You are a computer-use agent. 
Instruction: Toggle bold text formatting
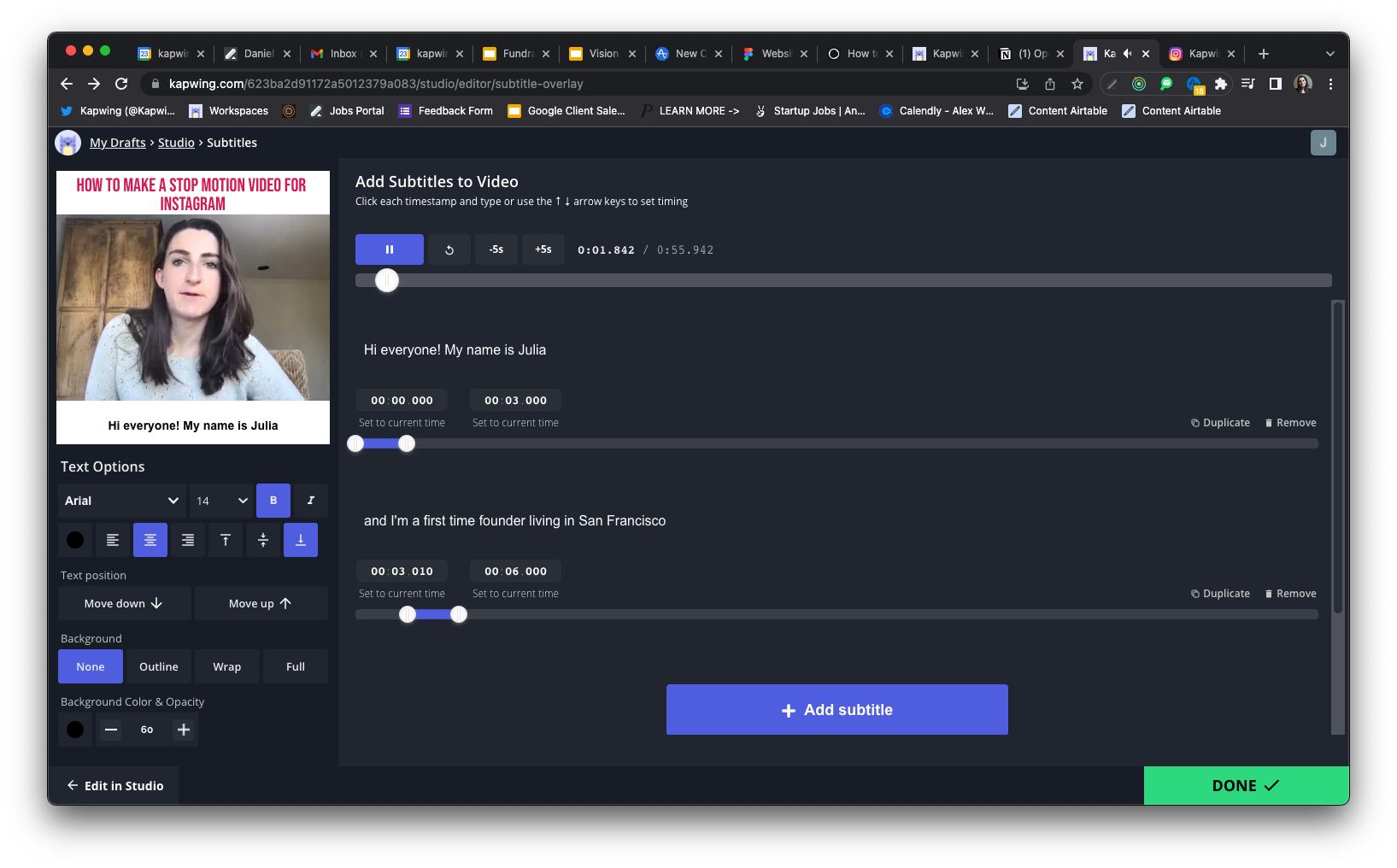[x=273, y=501]
